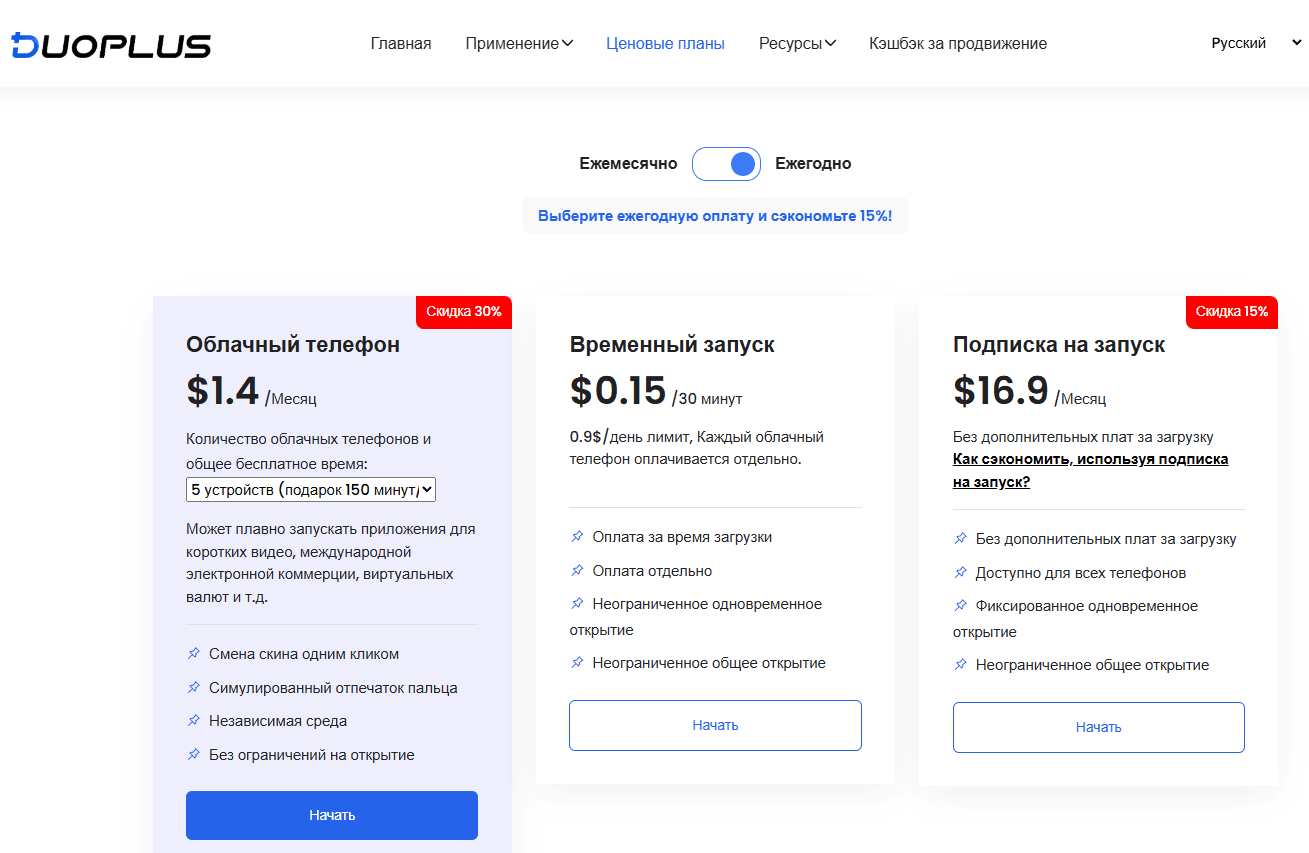Click pin icon beside Независимая среда
The height and width of the screenshot is (853, 1309).
pos(194,721)
